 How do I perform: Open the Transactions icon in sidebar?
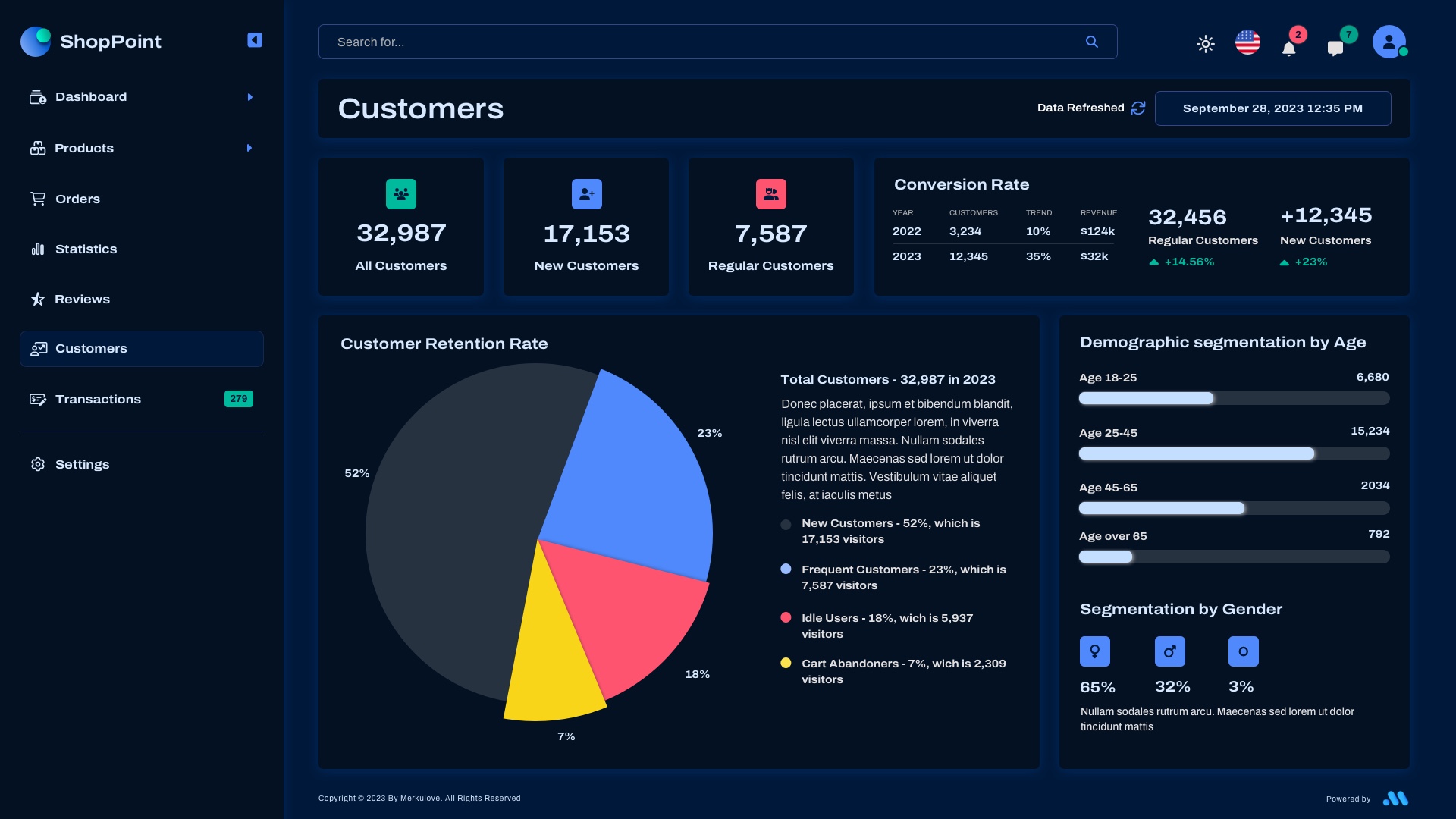[37, 399]
